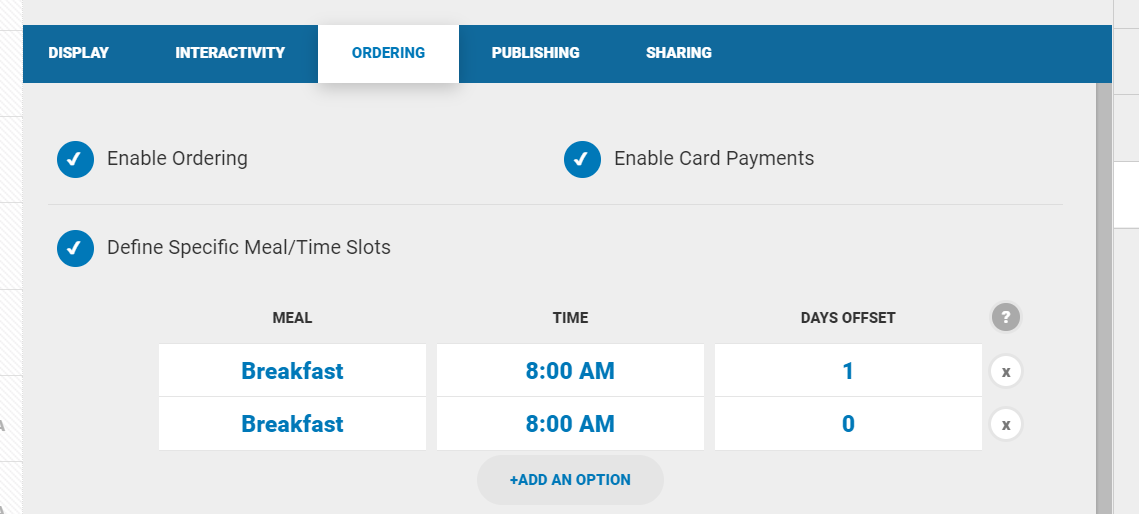Go to the Publishing tab
The height and width of the screenshot is (514, 1139).
tap(535, 53)
